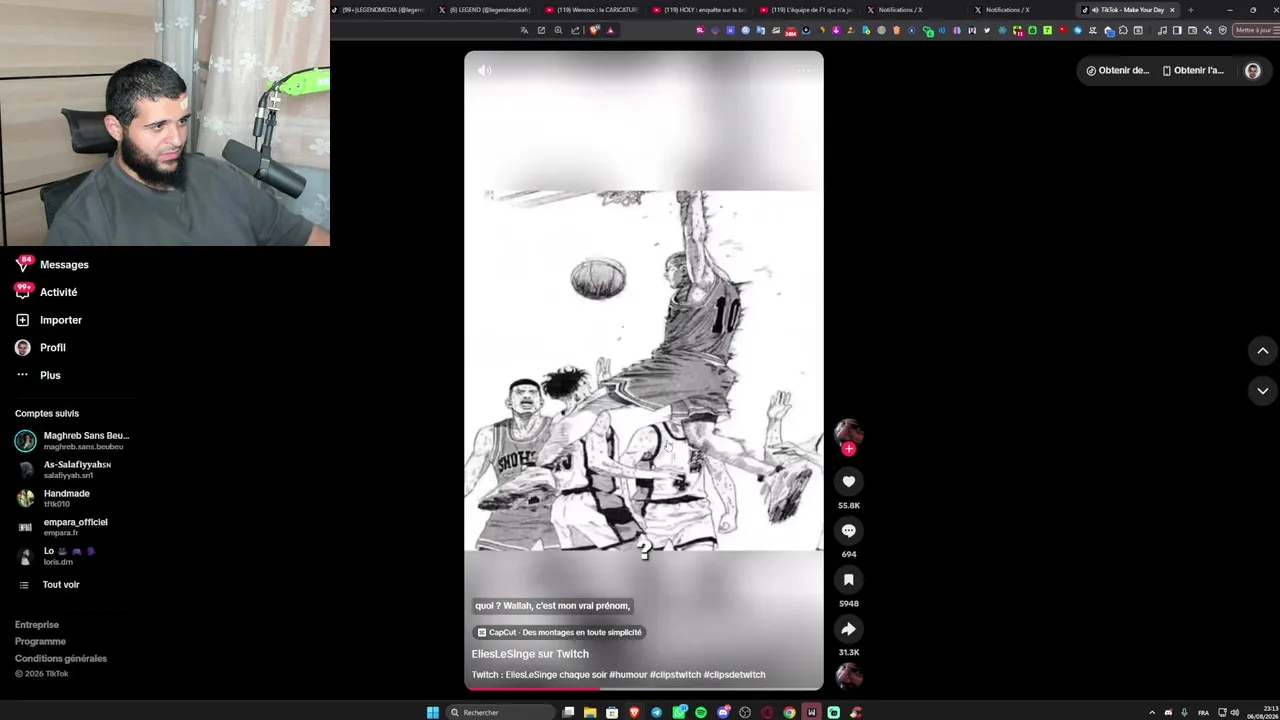1280x720 pixels.
Task: Open the As-Salafiyyah followed account
Action: [63, 470]
